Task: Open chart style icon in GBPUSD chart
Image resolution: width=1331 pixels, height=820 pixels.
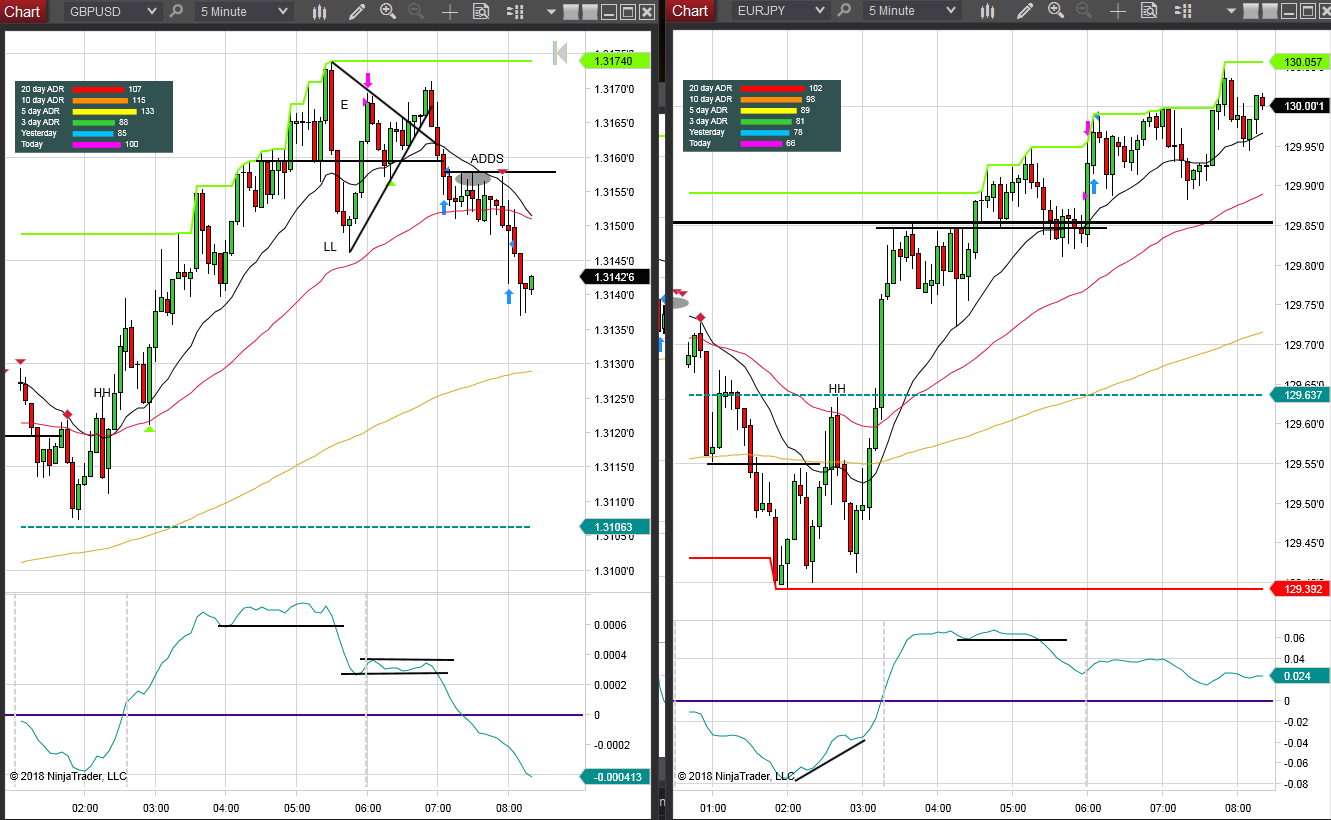Action: pyautogui.click(x=319, y=11)
